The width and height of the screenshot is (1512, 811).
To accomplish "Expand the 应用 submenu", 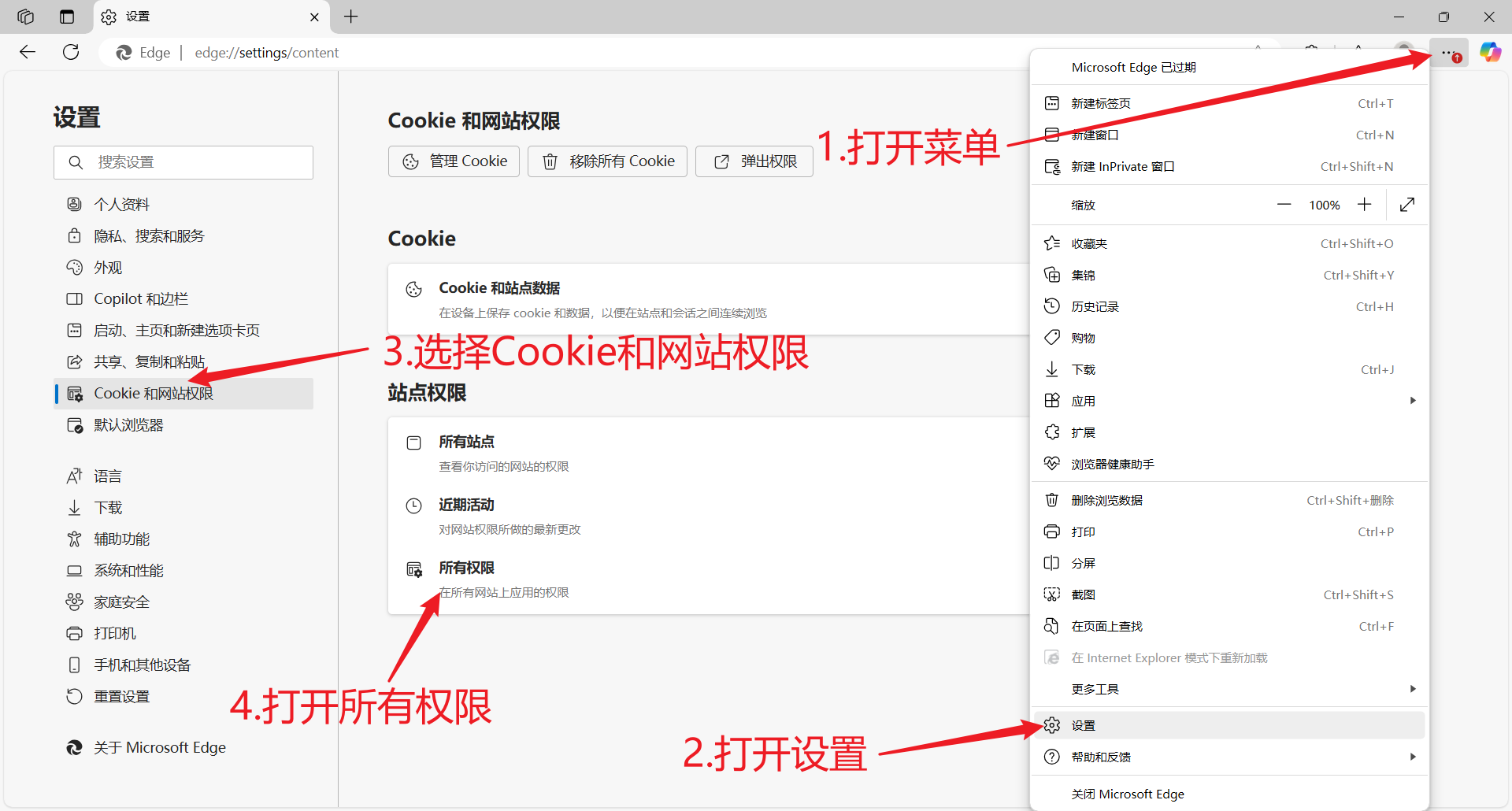I will [x=1412, y=400].
